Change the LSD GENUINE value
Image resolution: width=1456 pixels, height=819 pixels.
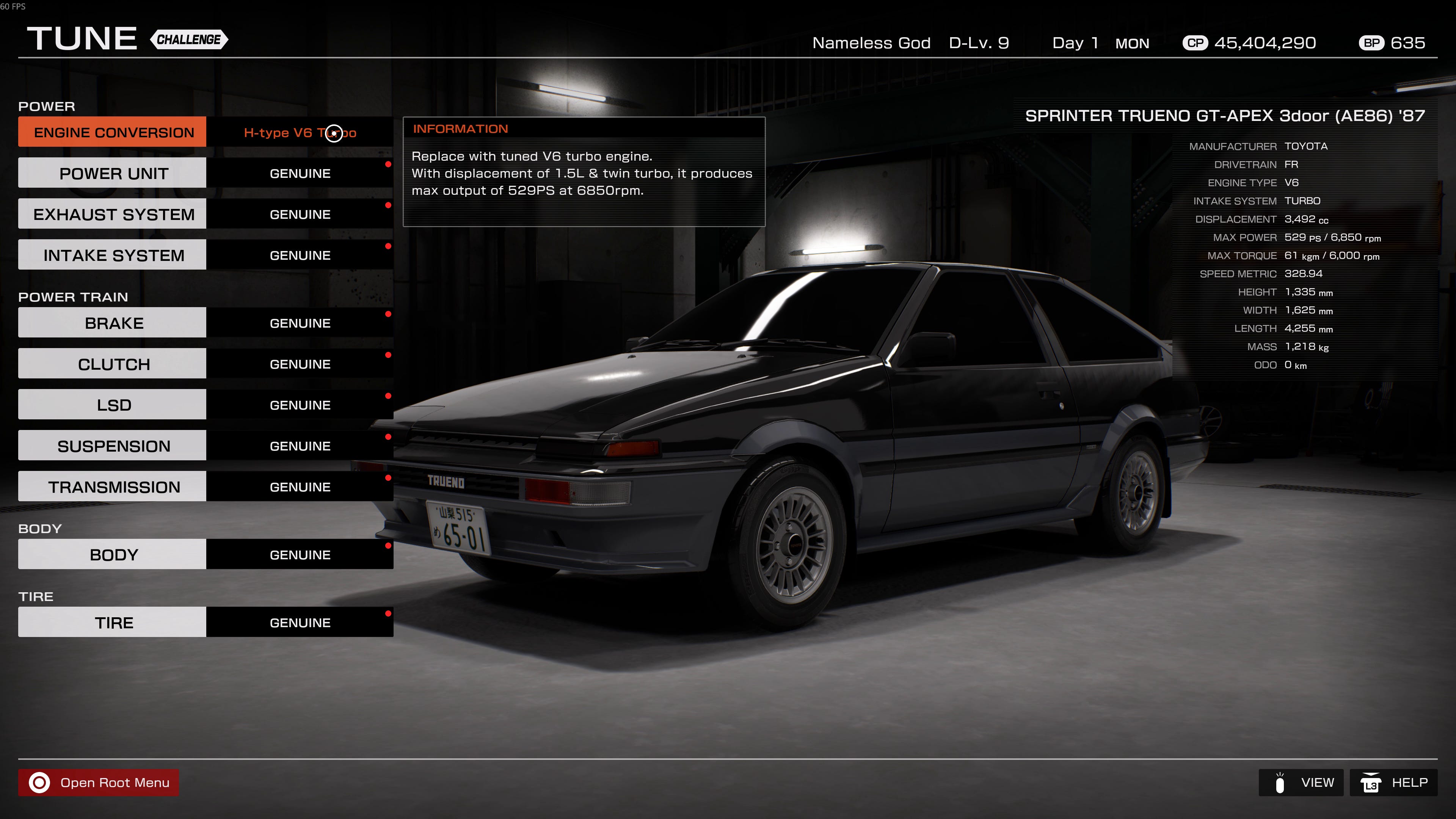pyautogui.click(x=300, y=405)
